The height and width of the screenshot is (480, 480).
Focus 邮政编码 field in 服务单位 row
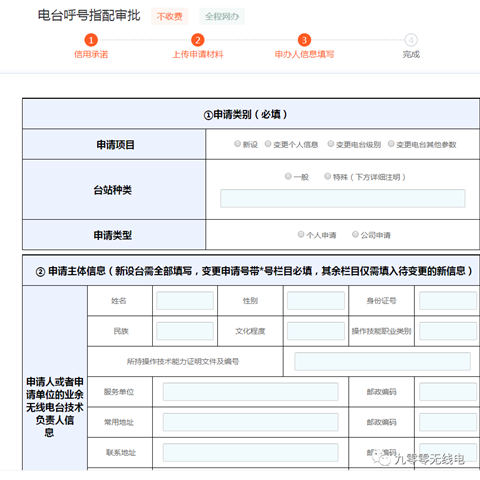pos(448,392)
